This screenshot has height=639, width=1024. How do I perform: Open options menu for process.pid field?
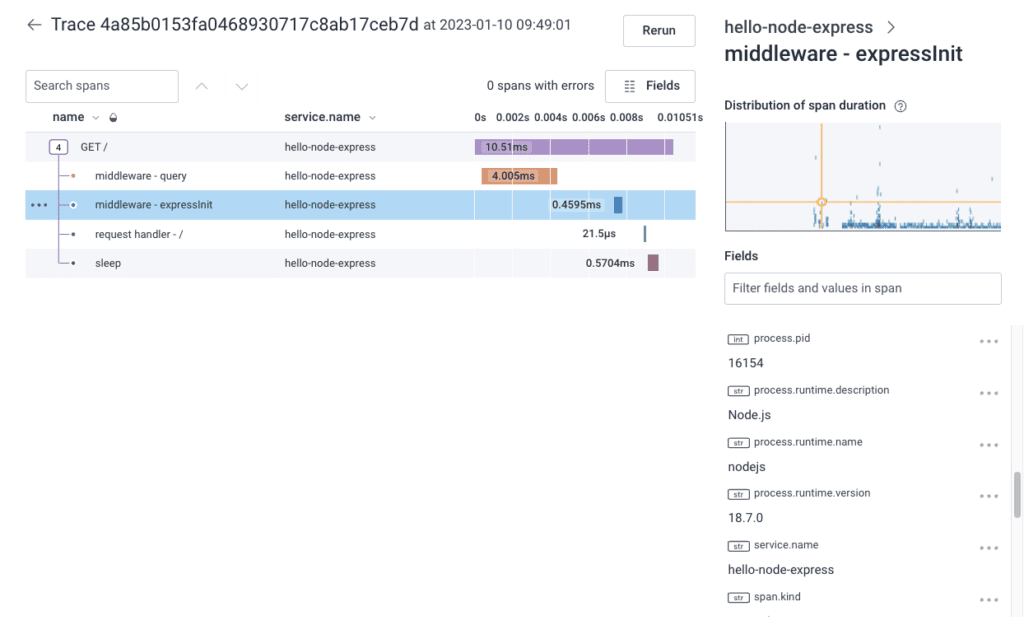988,341
